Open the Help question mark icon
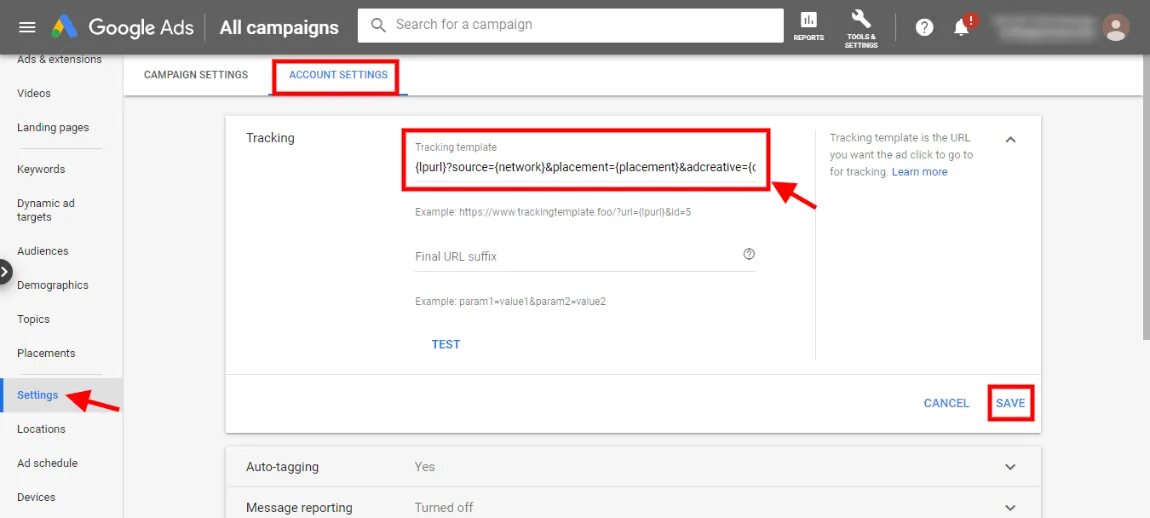The width and height of the screenshot is (1150, 518). point(924,28)
